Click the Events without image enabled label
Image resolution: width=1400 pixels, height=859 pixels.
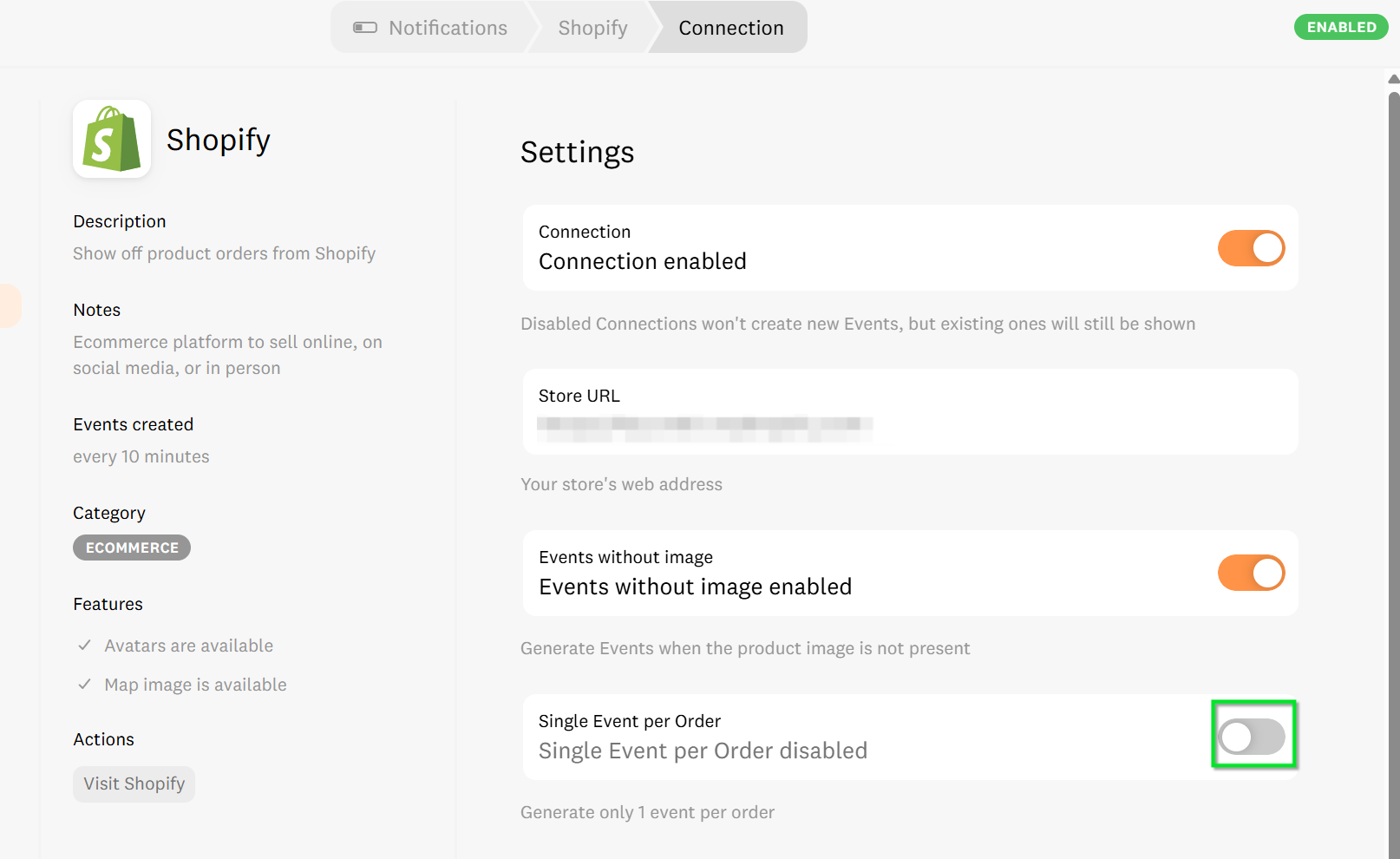(x=695, y=587)
